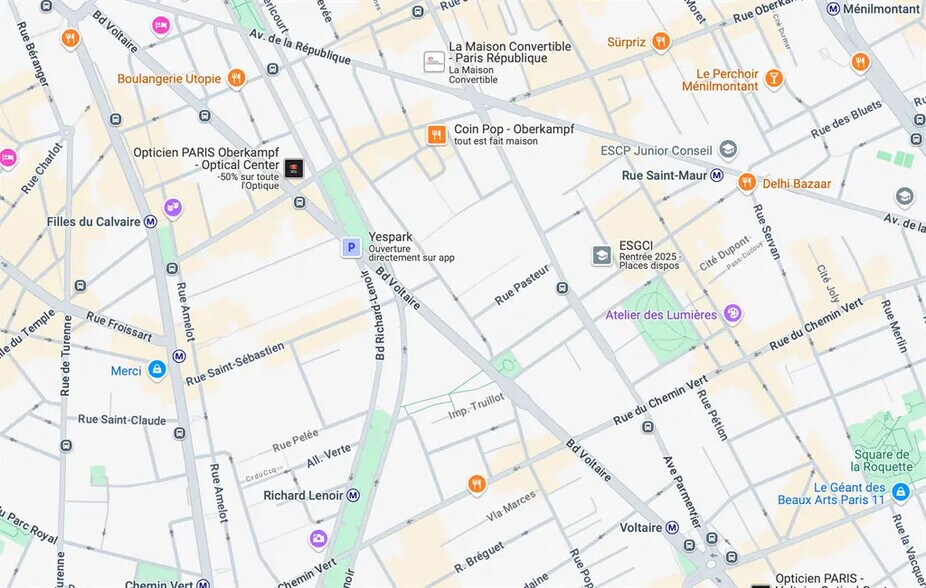Click the Square de la Roquette label
Image resolution: width=926 pixels, height=588 pixels.
pos(882,460)
